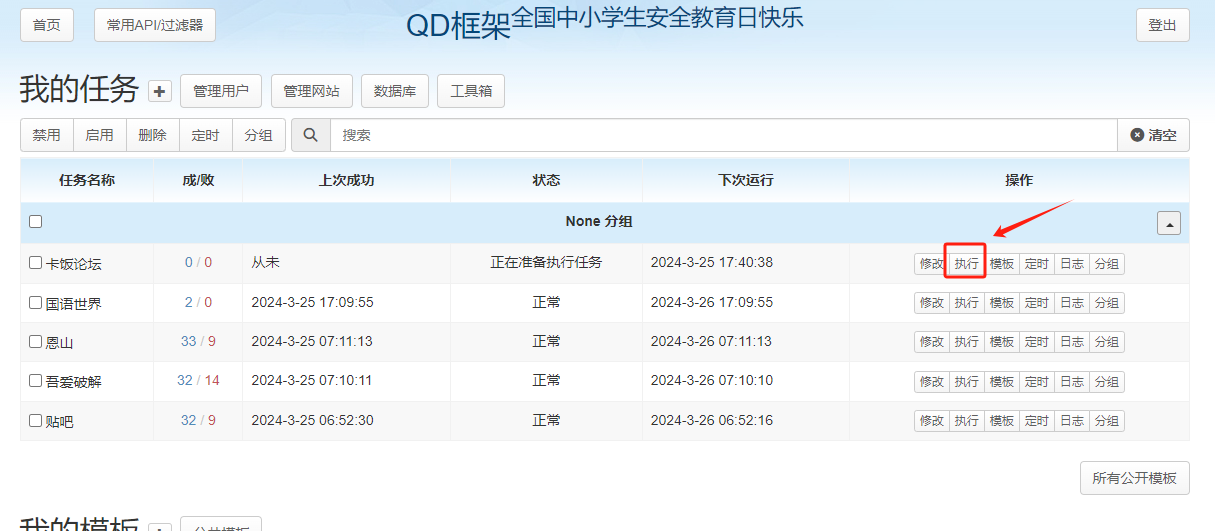Click the 清空 clear search button
The height and width of the screenshot is (531, 1215).
tap(1153, 135)
